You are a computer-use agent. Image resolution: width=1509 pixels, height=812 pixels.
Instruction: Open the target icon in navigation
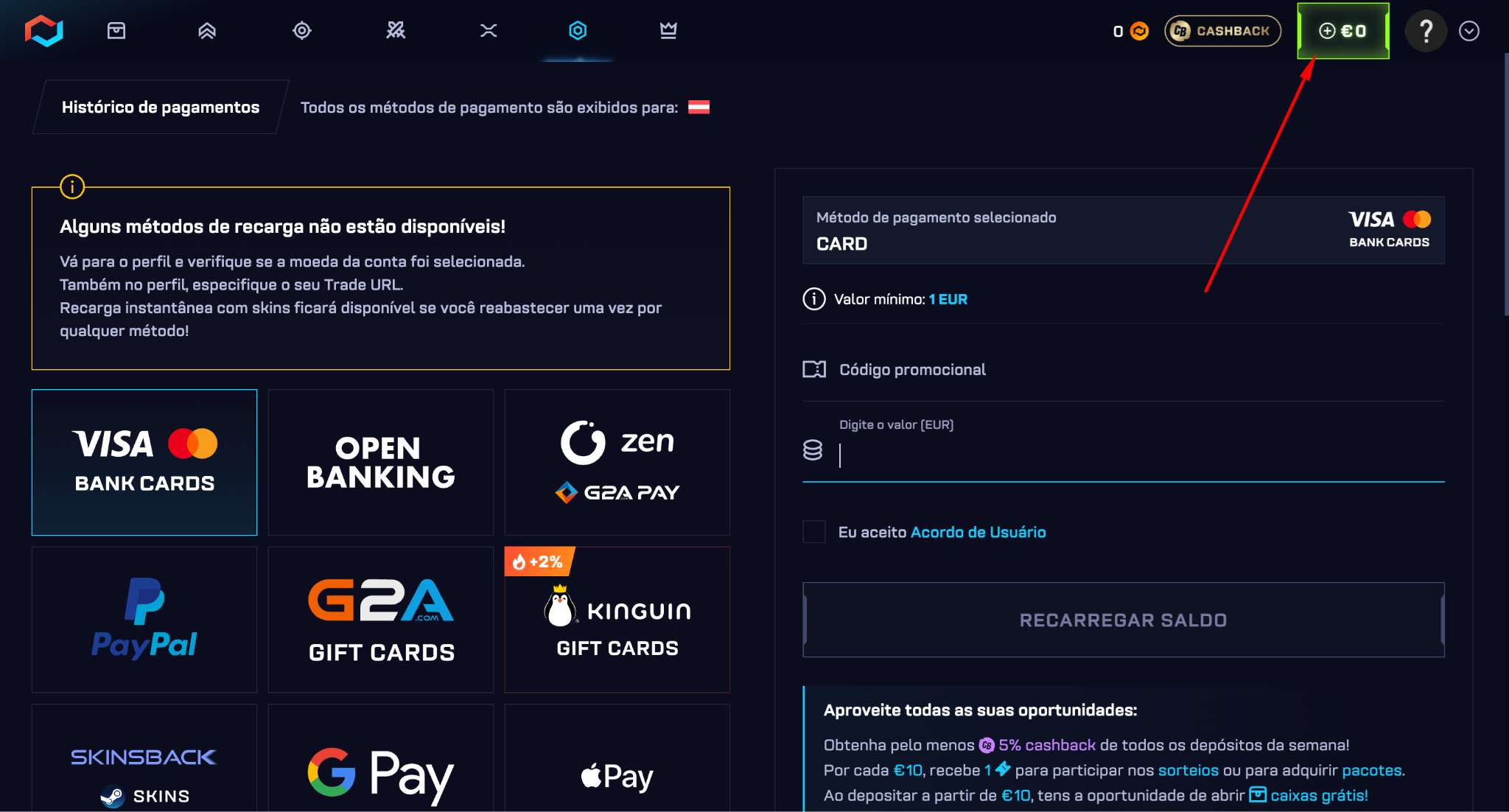click(x=302, y=30)
